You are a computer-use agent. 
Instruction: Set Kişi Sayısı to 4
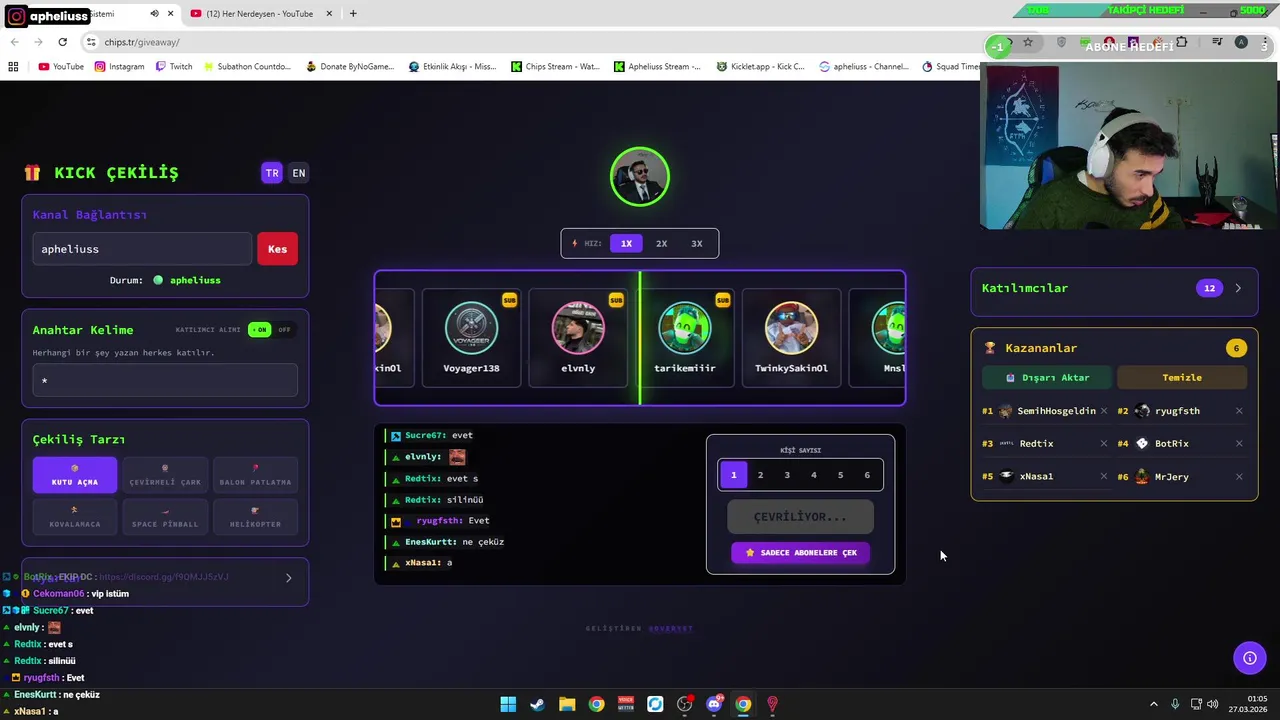(x=814, y=475)
